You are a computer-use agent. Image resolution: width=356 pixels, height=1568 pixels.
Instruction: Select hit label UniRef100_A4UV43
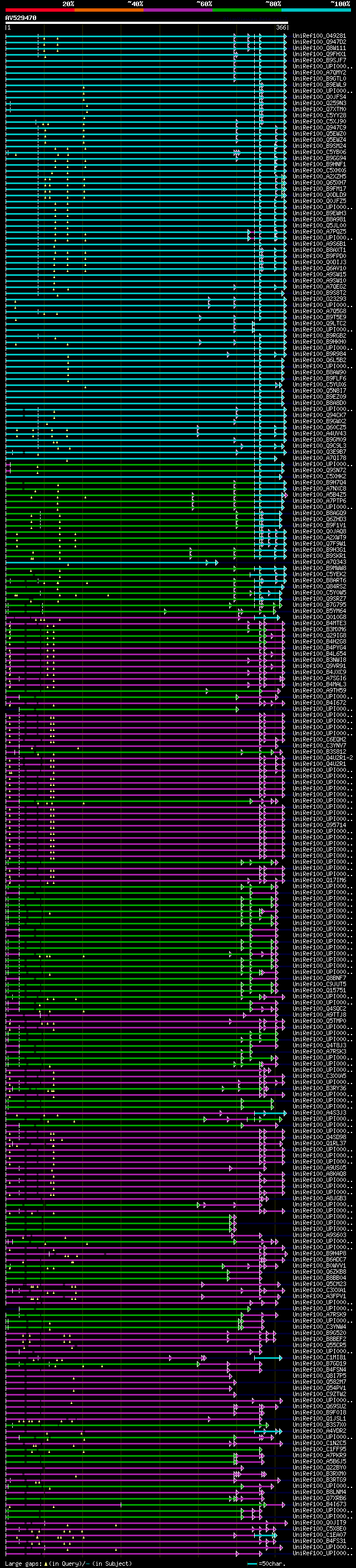(319, 433)
